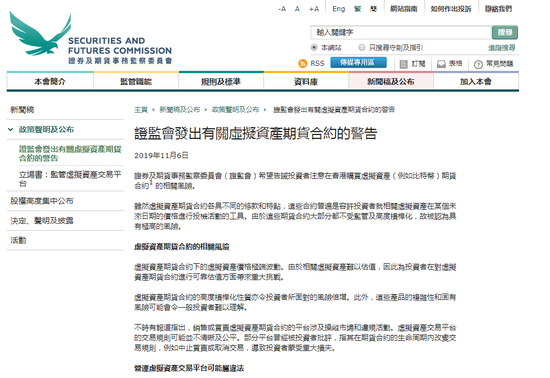The width and height of the screenshot is (550, 378).
Task: Open the 加入本會 menu tab
Action: click(476, 81)
